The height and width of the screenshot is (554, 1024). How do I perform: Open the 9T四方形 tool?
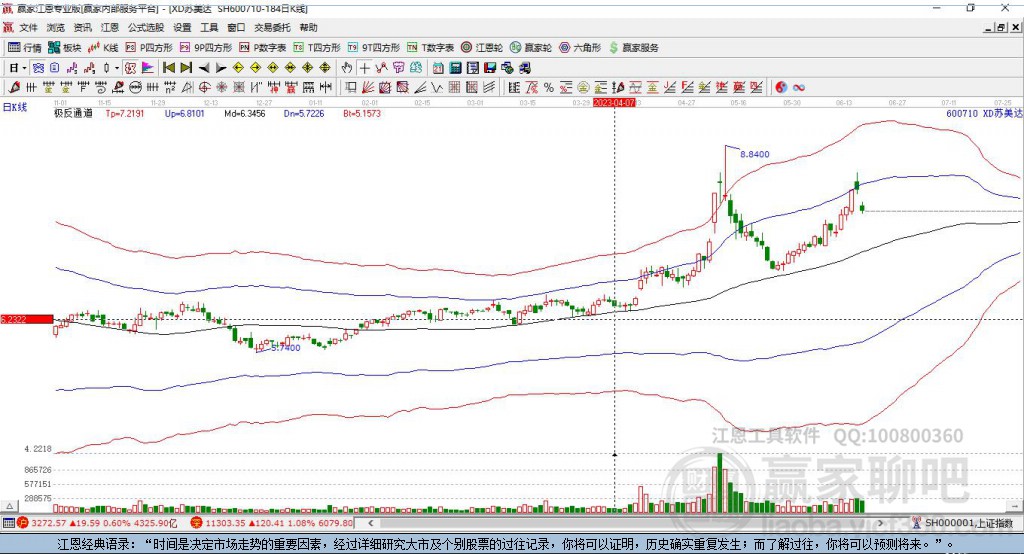374,48
